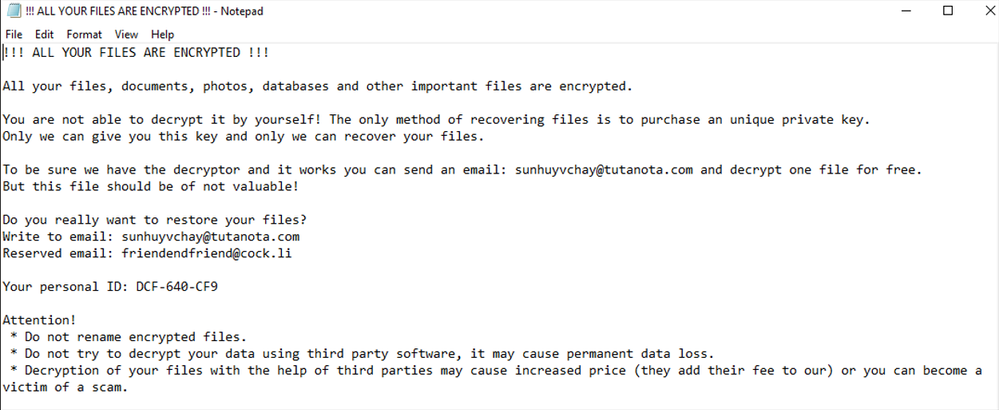
Task: Place cursor in the first heading line of text
Action: point(136,52)
